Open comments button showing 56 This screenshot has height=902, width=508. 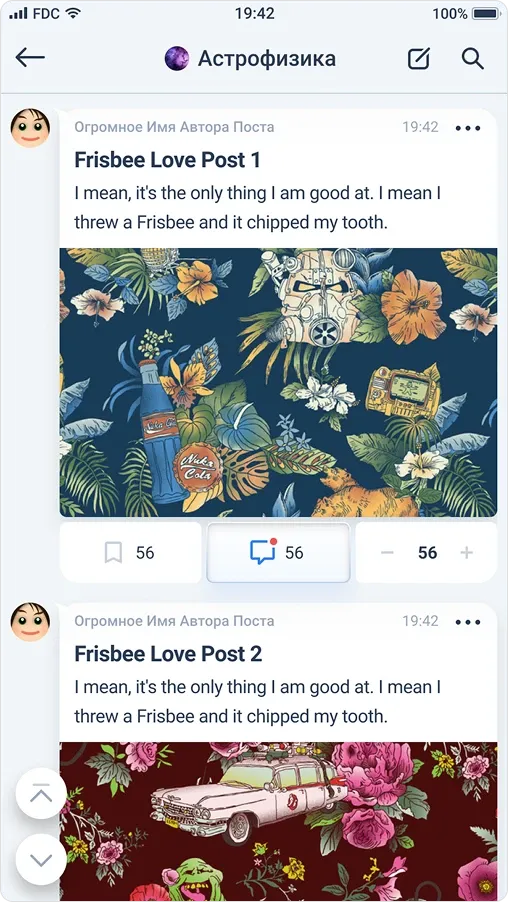coord(278,553)
